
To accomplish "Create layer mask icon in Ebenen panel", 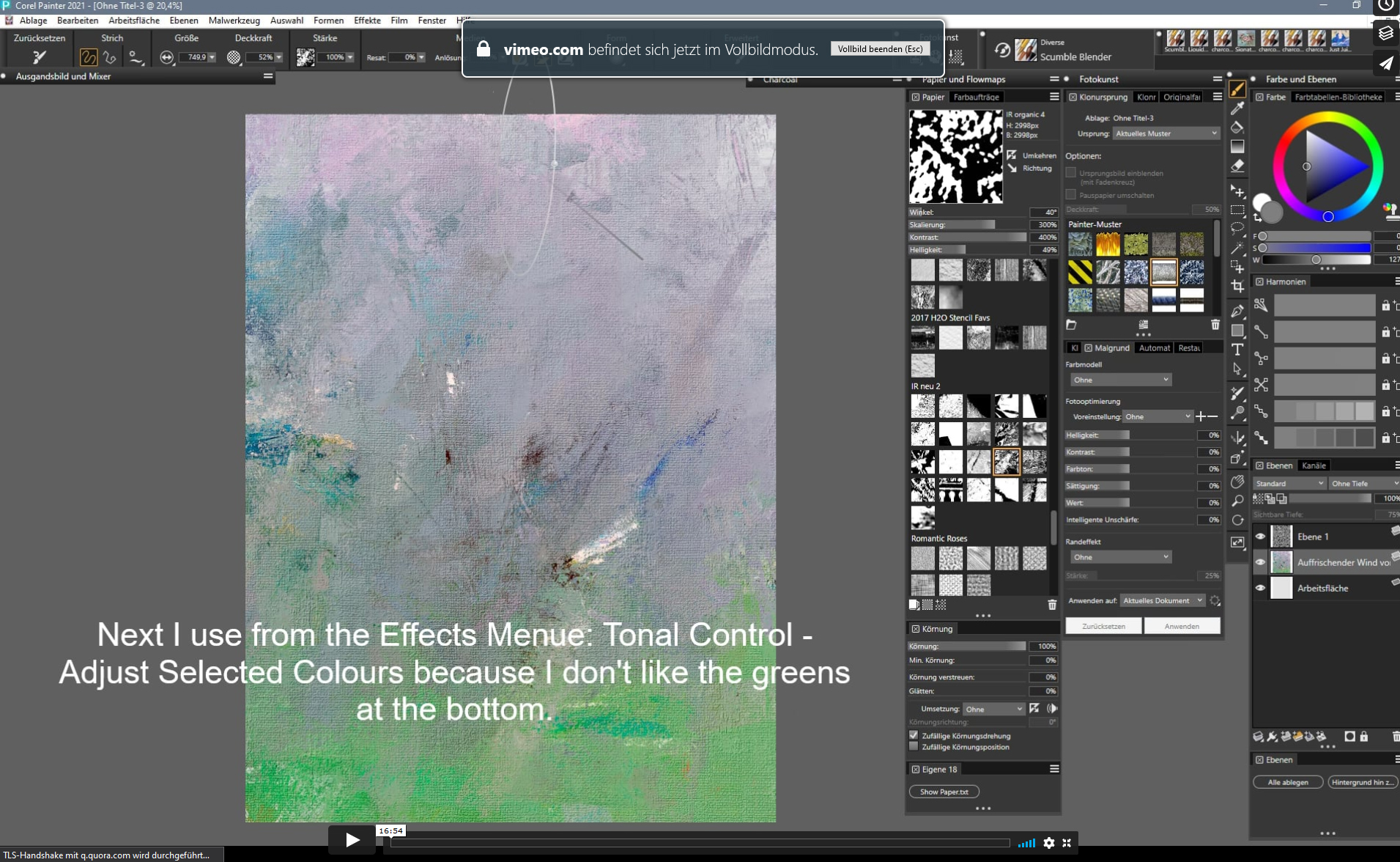I will [x=1349, y=737].
